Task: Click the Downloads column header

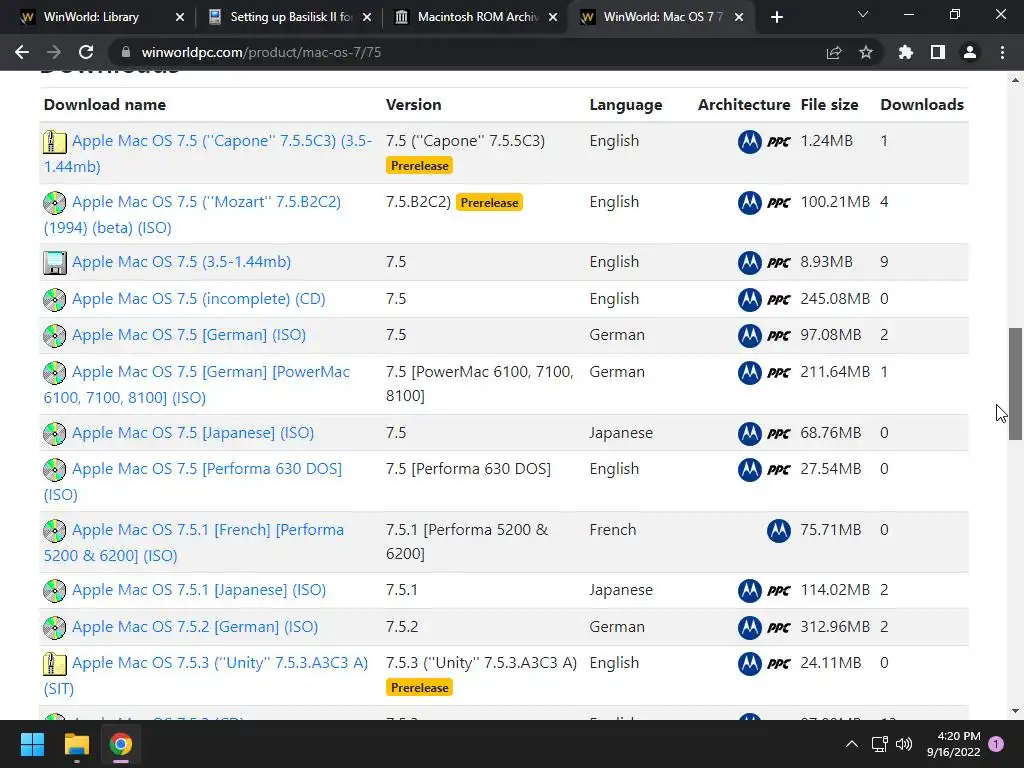Action: pyautogui.click(x=922, y=104)
